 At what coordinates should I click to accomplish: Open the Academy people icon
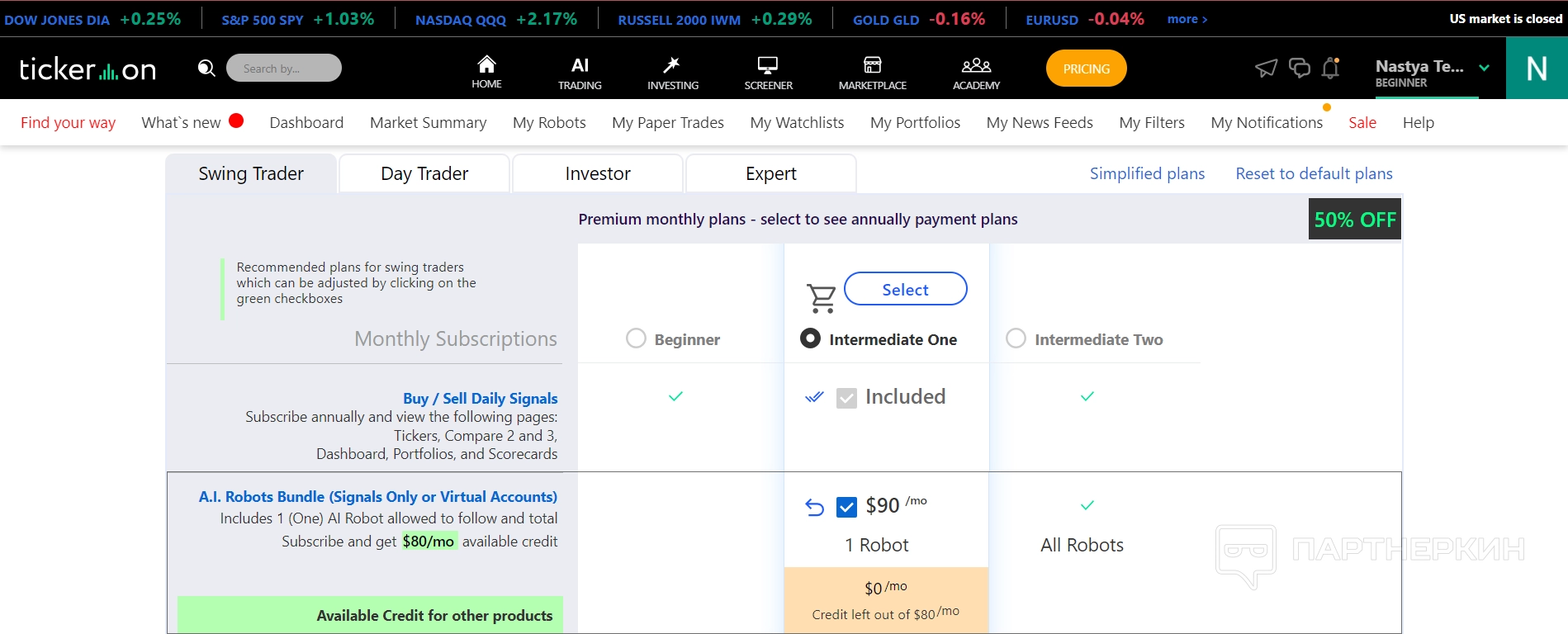pos(976,64)
